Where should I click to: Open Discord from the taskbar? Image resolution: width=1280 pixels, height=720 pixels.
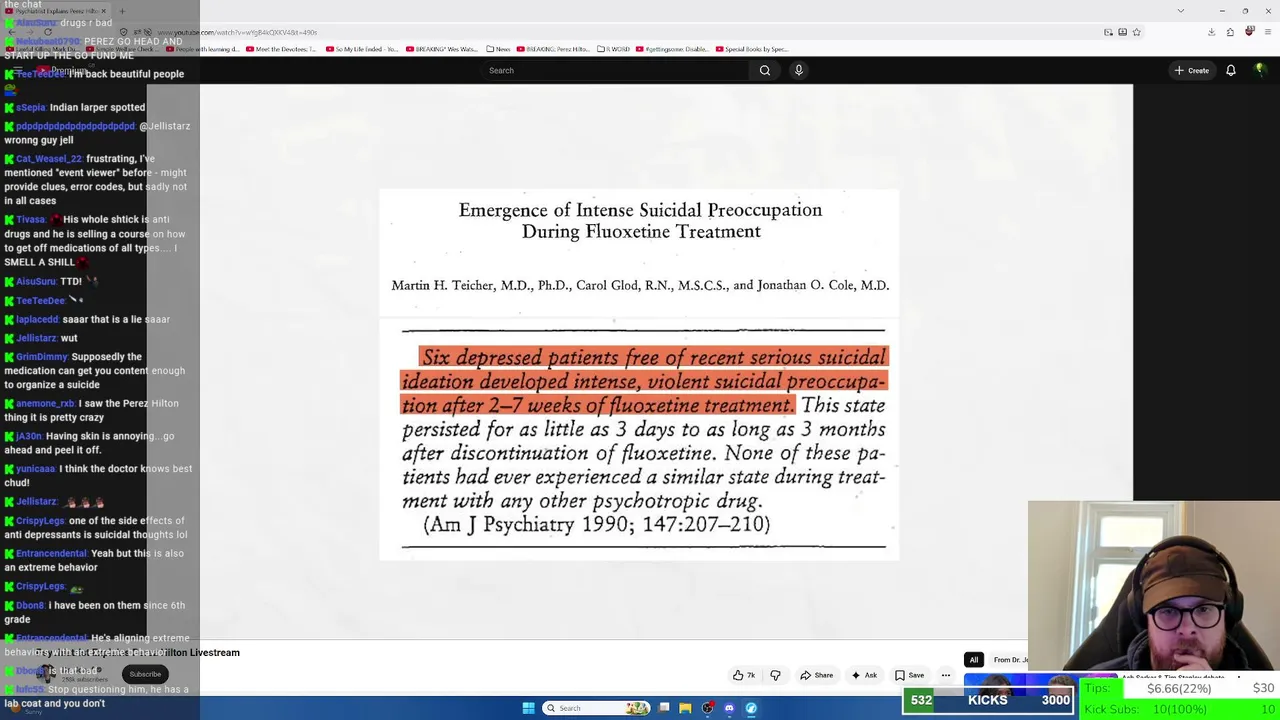[x=729, y=708]
